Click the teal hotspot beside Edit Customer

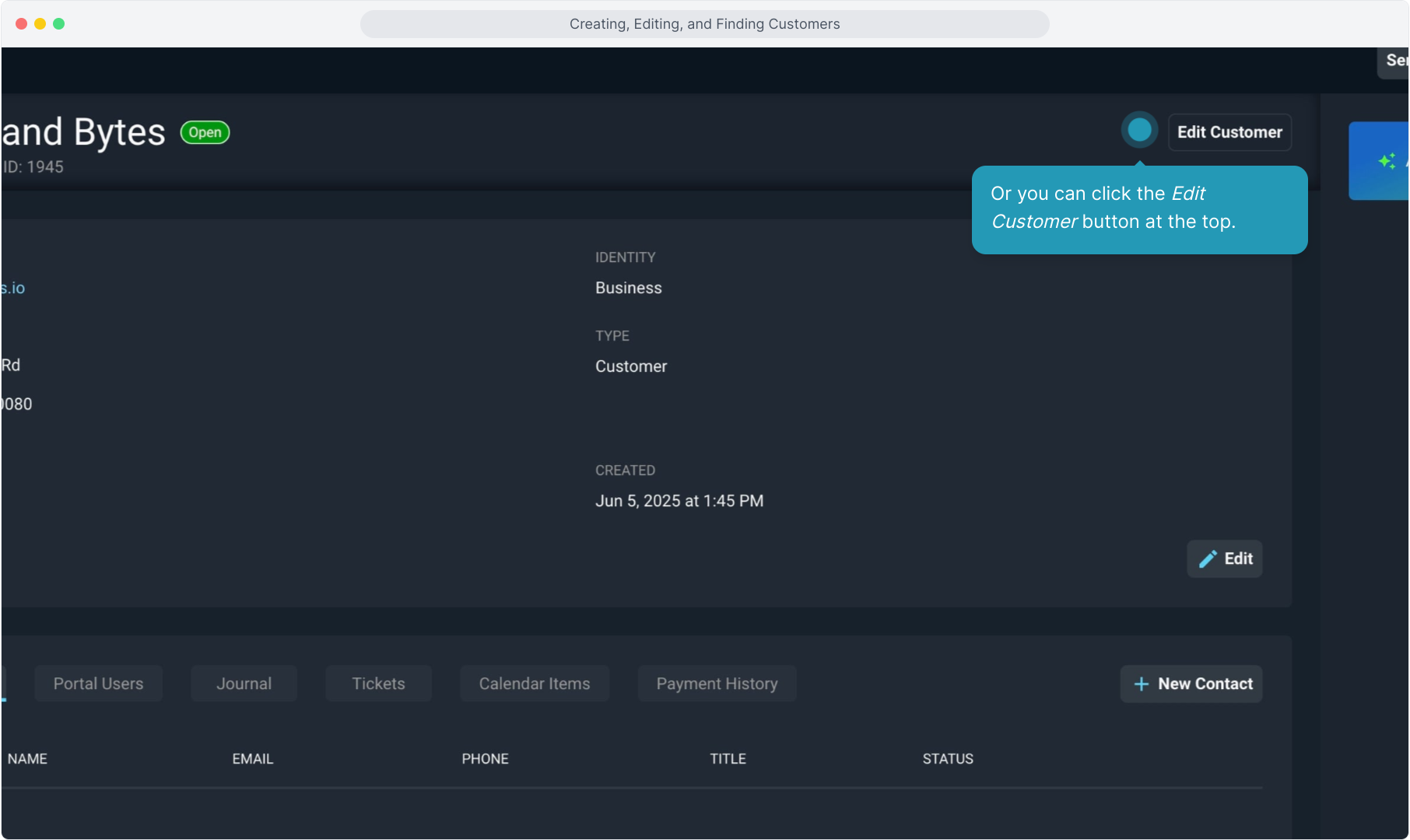[x=1139, y=130]
